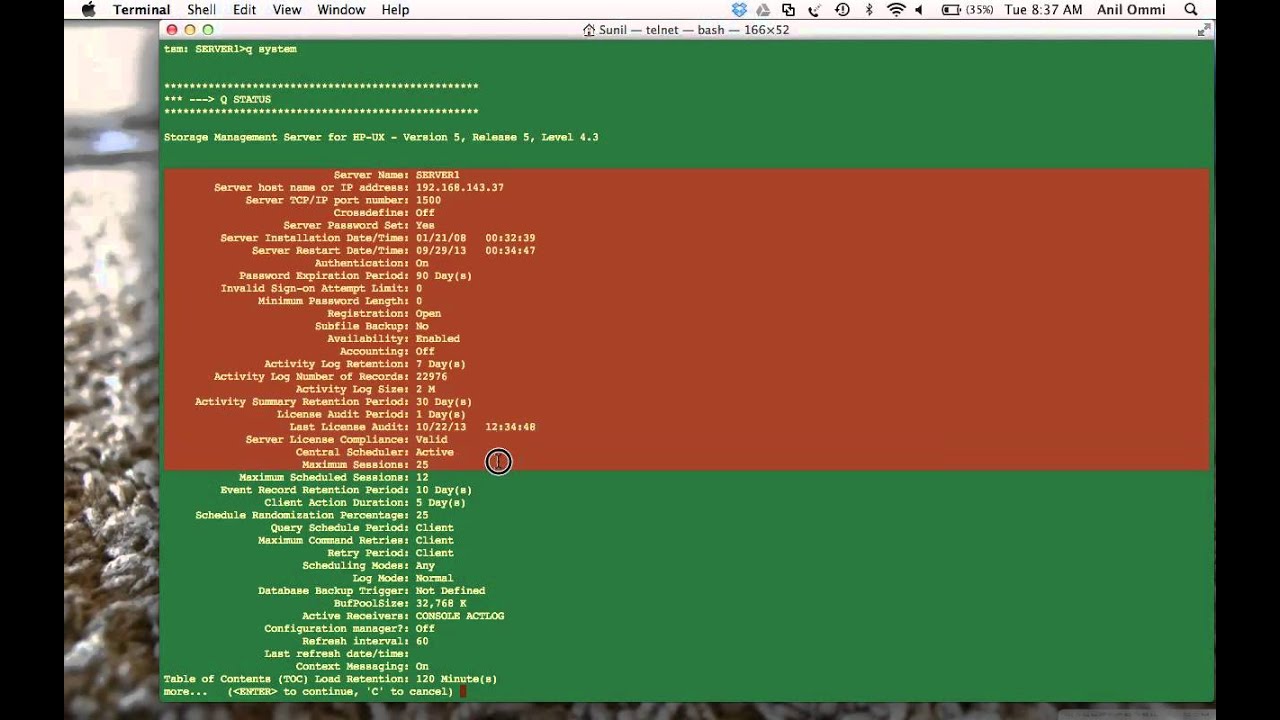The image size is (1280, 720).
Task: Click the 'Server Password Set: Yes' line
Action: 359,226
